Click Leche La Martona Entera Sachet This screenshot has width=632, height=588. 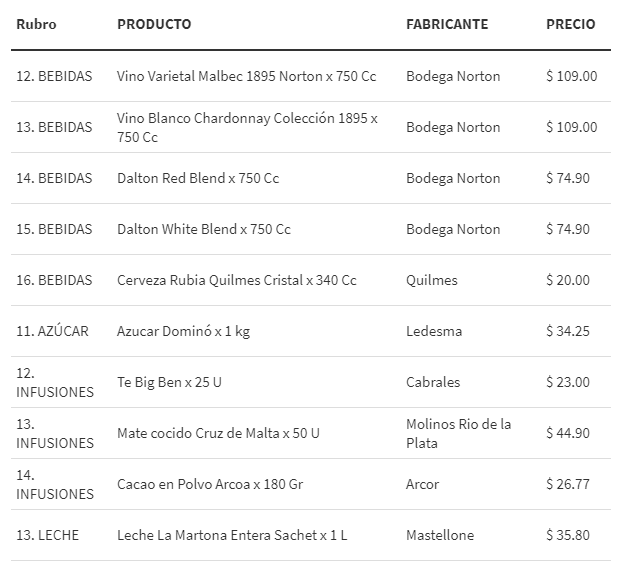click(232, 535)
